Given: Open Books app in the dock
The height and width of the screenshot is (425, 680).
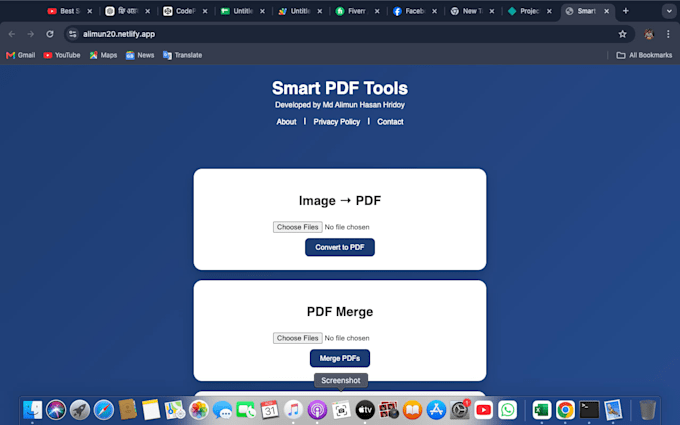Looking at the screenshot, I should click(x=412, y=410).
